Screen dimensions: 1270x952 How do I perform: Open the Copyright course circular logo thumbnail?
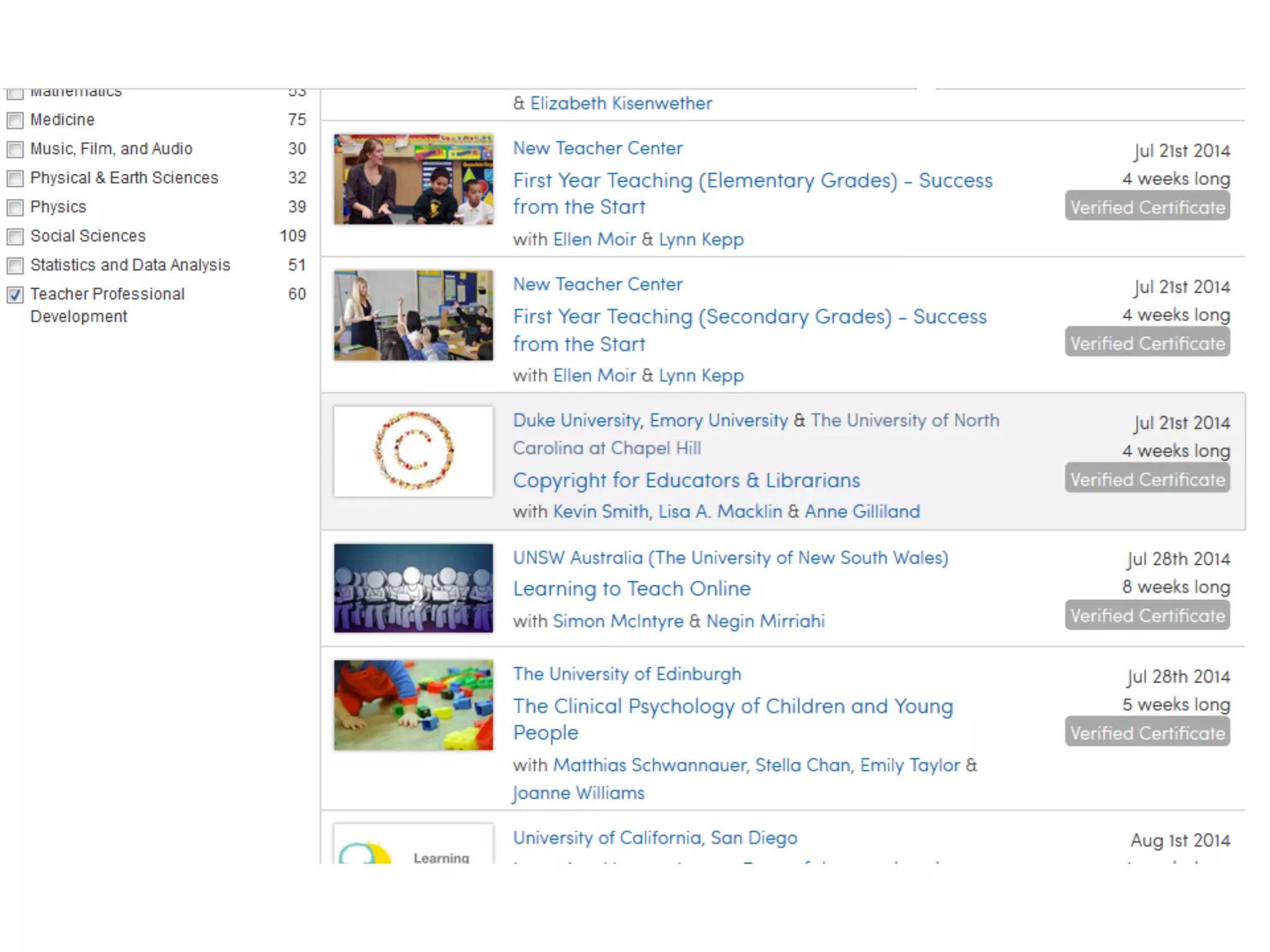(x=413, y=451)
